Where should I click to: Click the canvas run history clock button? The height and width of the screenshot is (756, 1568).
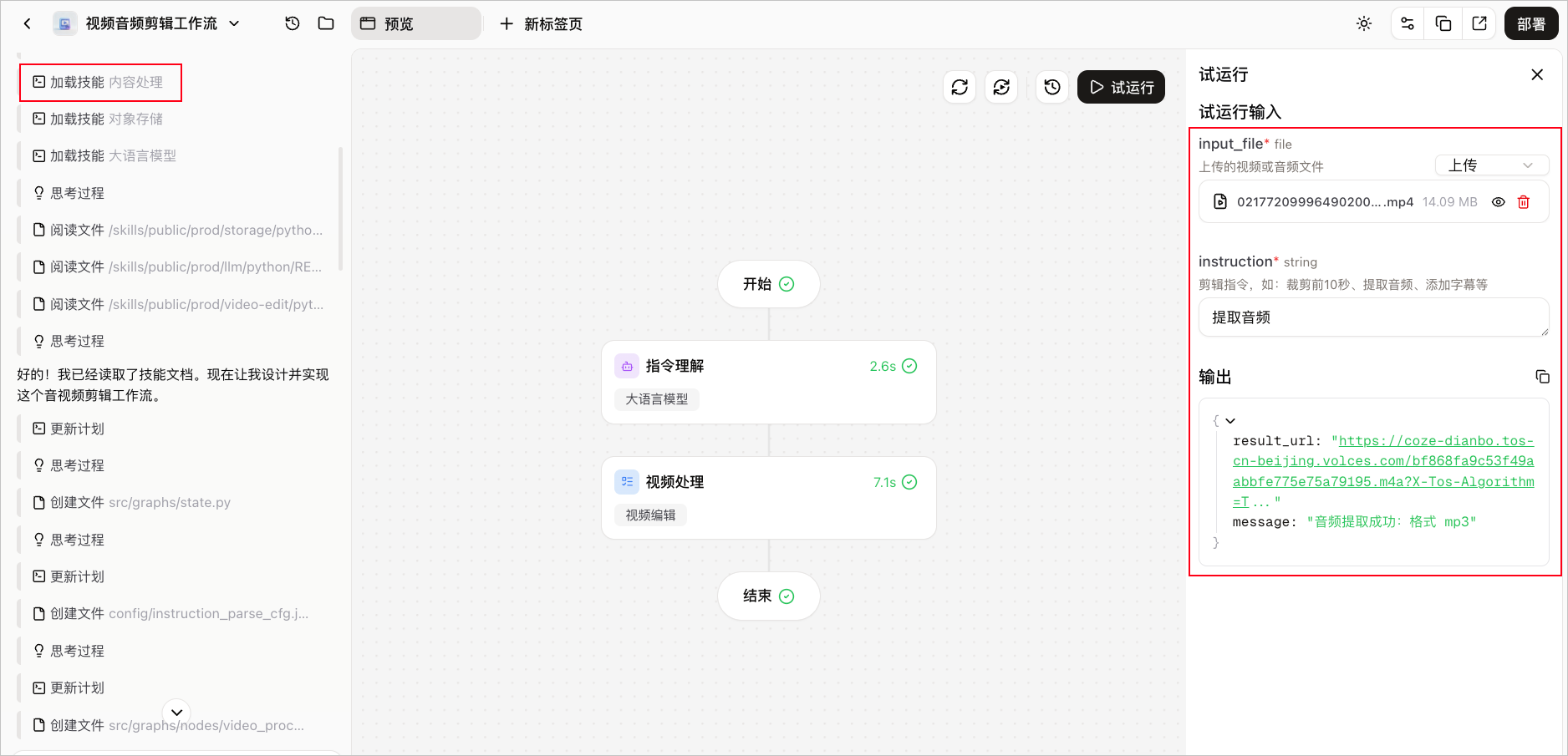point(1052,87)
